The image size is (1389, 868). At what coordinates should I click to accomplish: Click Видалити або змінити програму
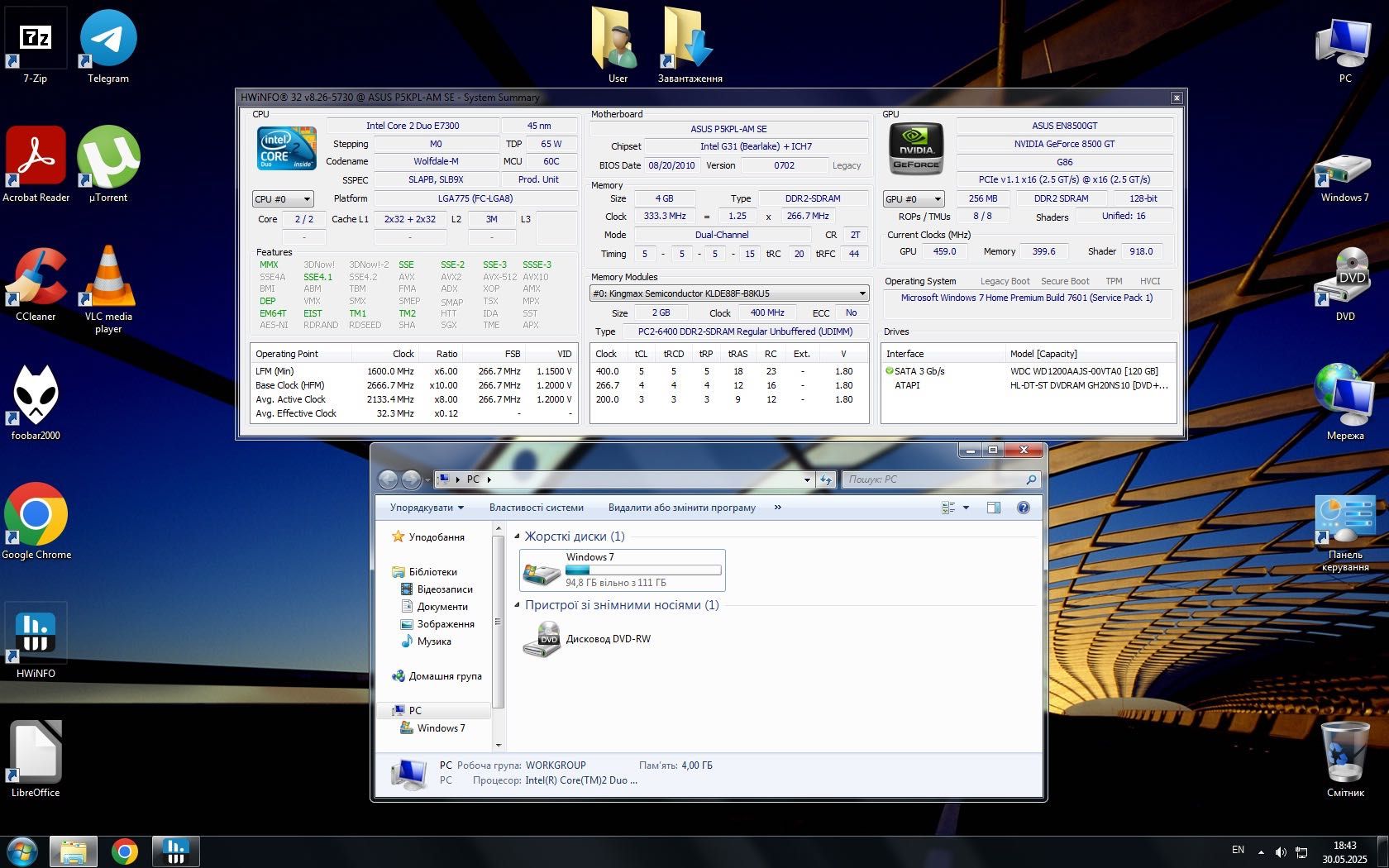[682, 508]
